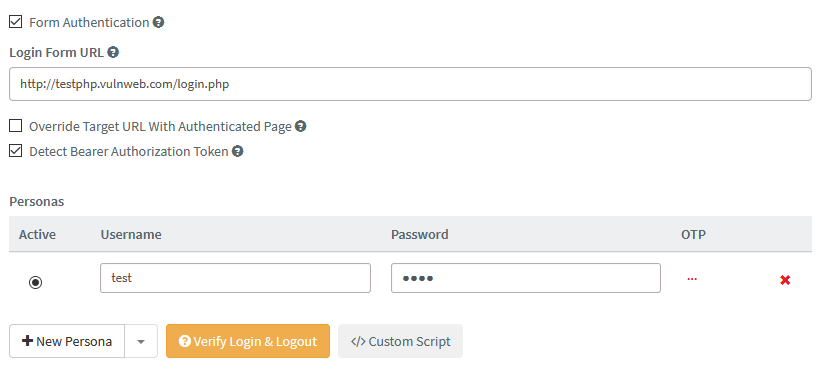Image resolution: width=819 pixels, height=385 pixels.
Task: Click the New Persona button
Action: coord(67,341)
